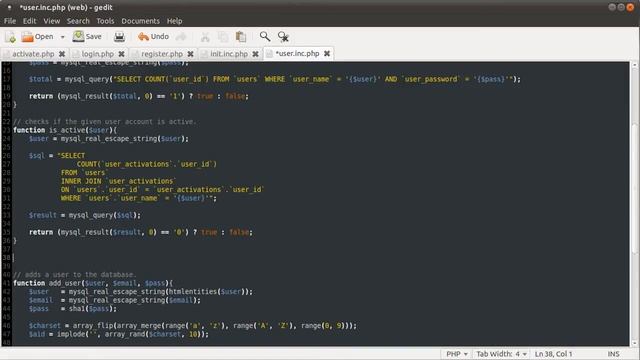Open Find with magnifier icon
Viewport: 640px width, 360px height.
[265, 37]
